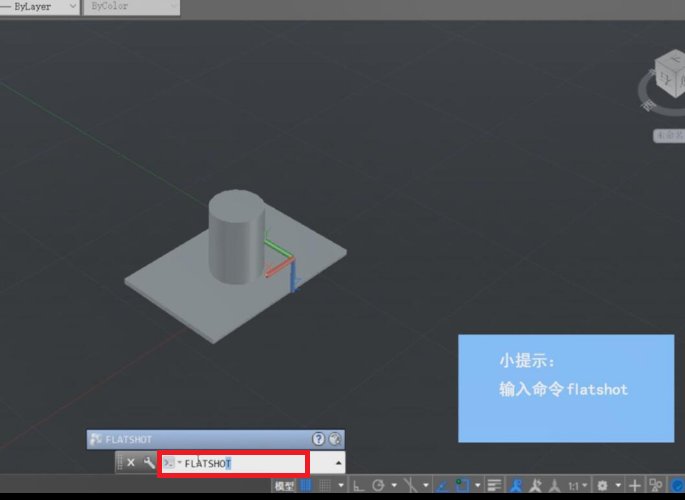Toggle snap mode dotted grid icon

coord(325,486)
